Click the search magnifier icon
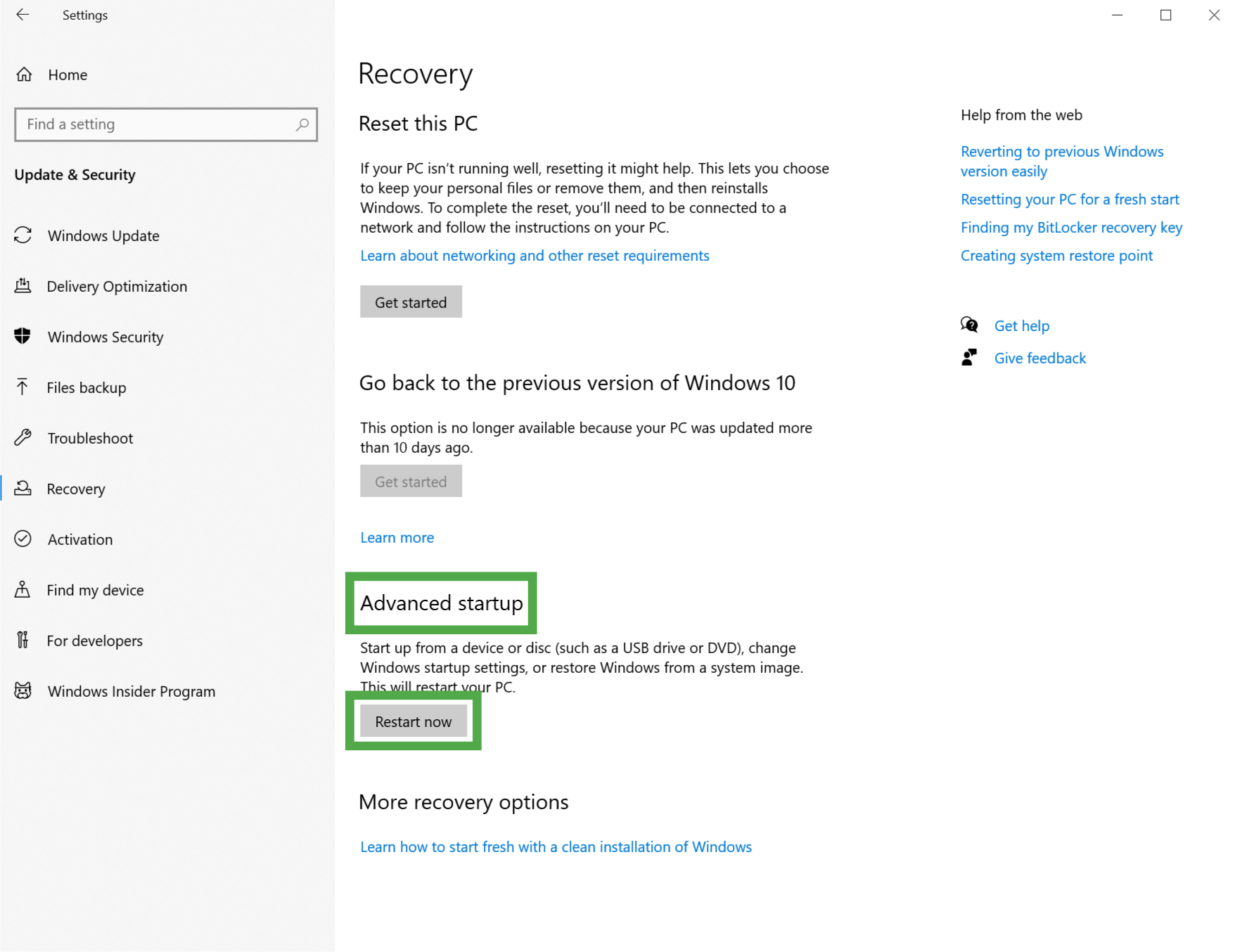1237x952 pixels. point(302,124)
